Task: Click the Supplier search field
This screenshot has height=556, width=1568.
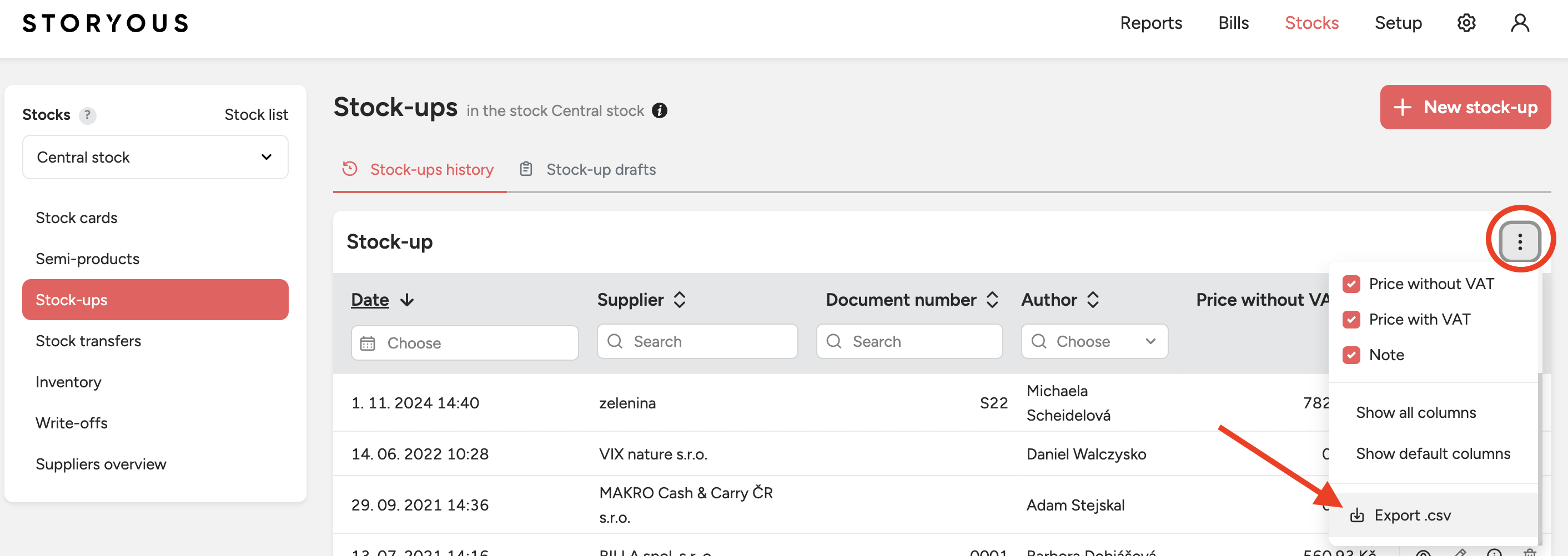Action: 697,342
